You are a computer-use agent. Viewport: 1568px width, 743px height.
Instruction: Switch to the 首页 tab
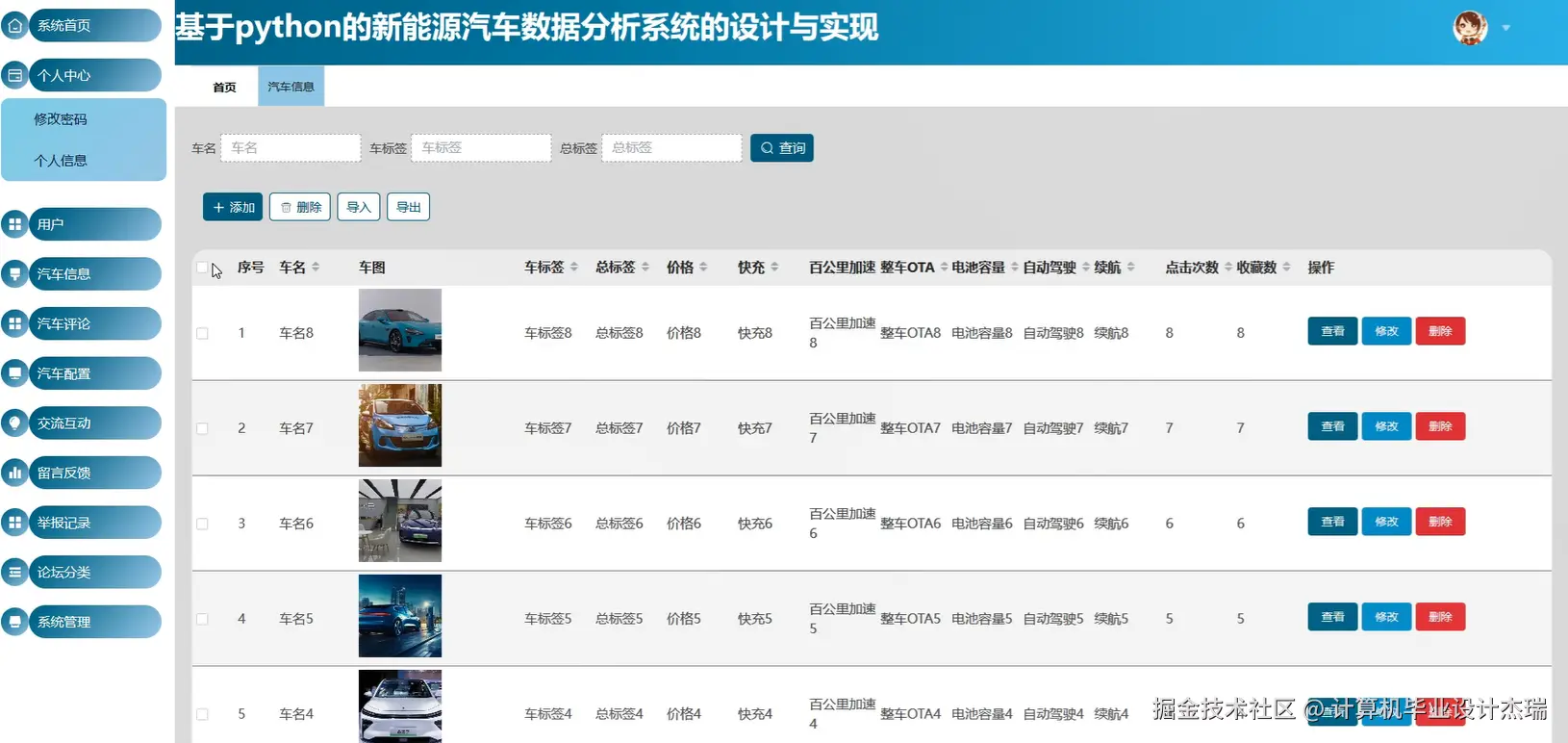pos(224,87)
